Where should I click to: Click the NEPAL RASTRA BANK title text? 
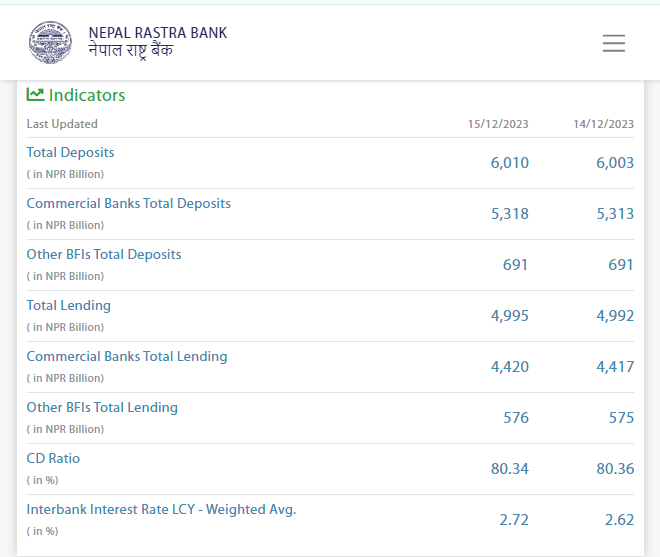(x=157, y=33)
